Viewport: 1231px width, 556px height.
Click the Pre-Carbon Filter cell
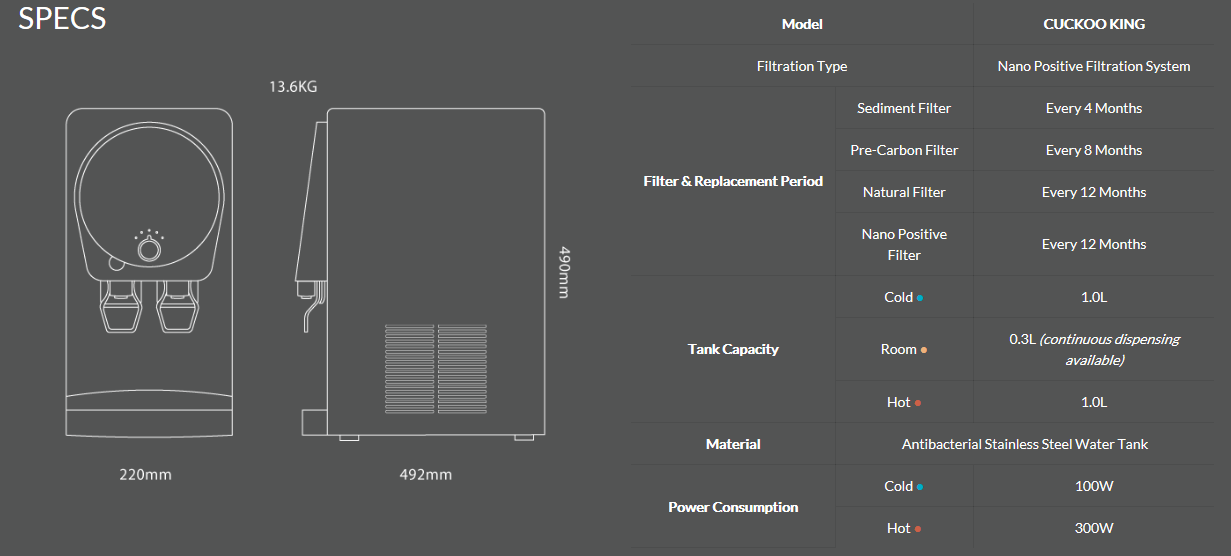tap(904, 150)
